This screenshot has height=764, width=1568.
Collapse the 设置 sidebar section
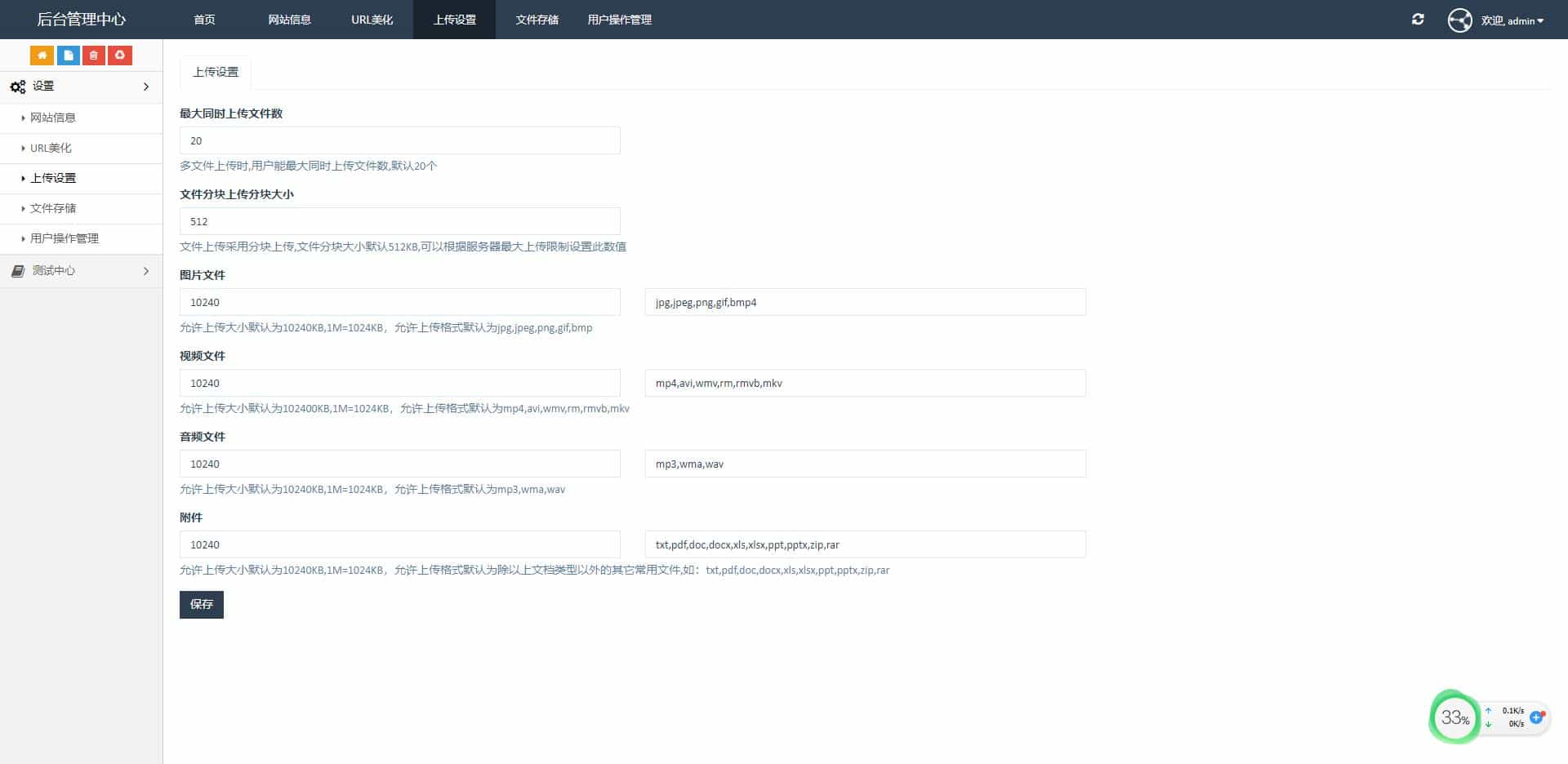click(x=81, y=87)
